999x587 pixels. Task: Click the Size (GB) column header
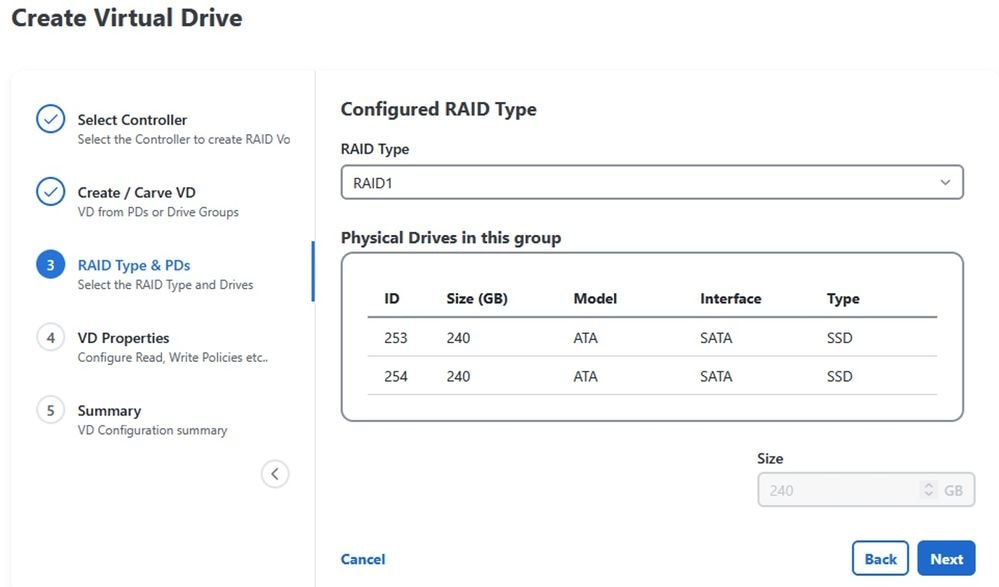(477, 298)
